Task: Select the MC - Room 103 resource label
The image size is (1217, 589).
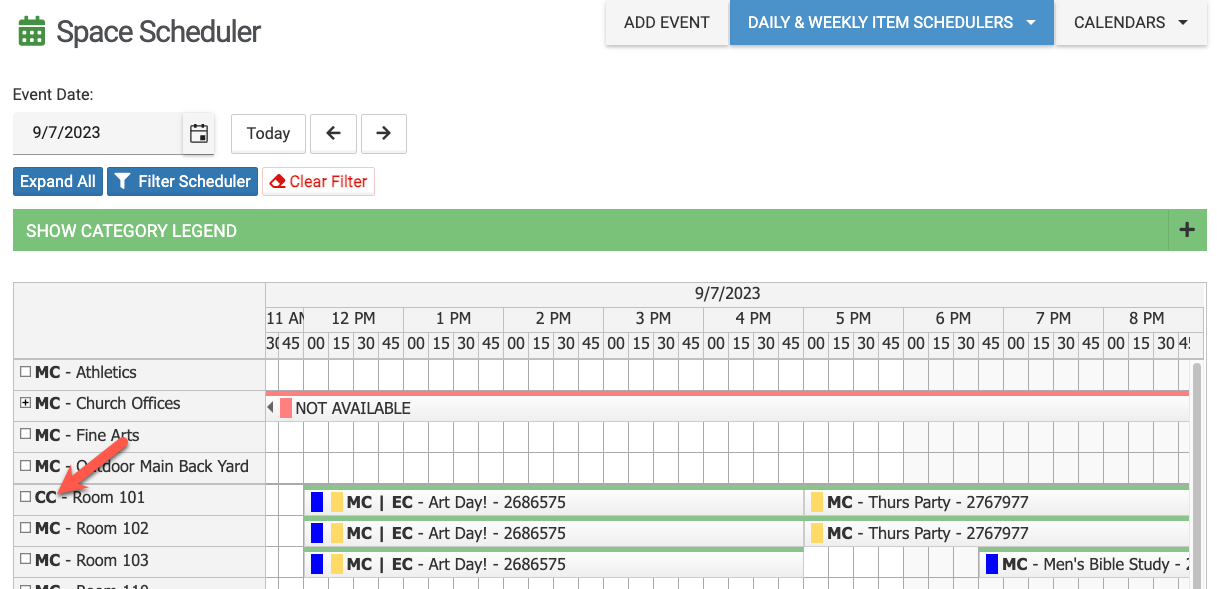Action: [92, 560]
